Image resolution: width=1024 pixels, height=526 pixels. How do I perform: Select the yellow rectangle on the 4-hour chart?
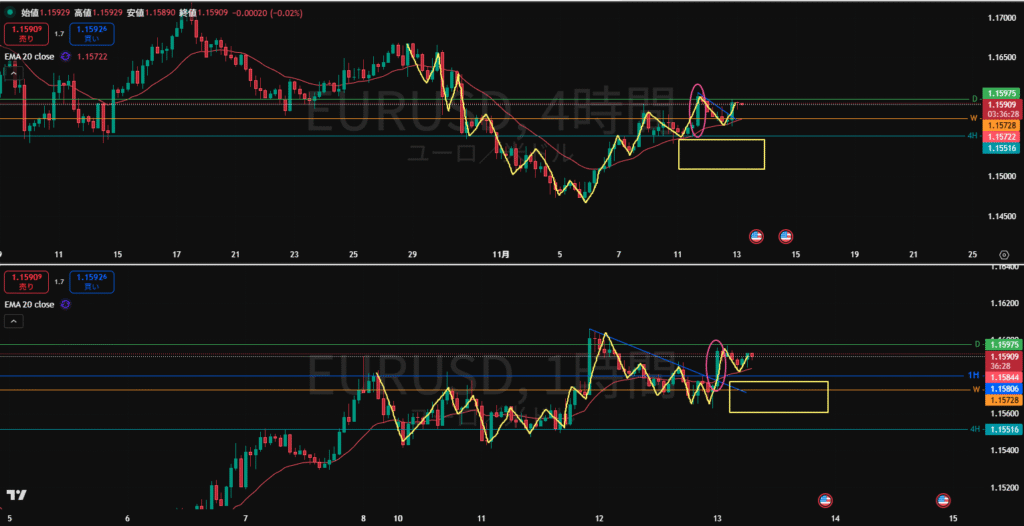pyautogui.click(x=721, y=140)
